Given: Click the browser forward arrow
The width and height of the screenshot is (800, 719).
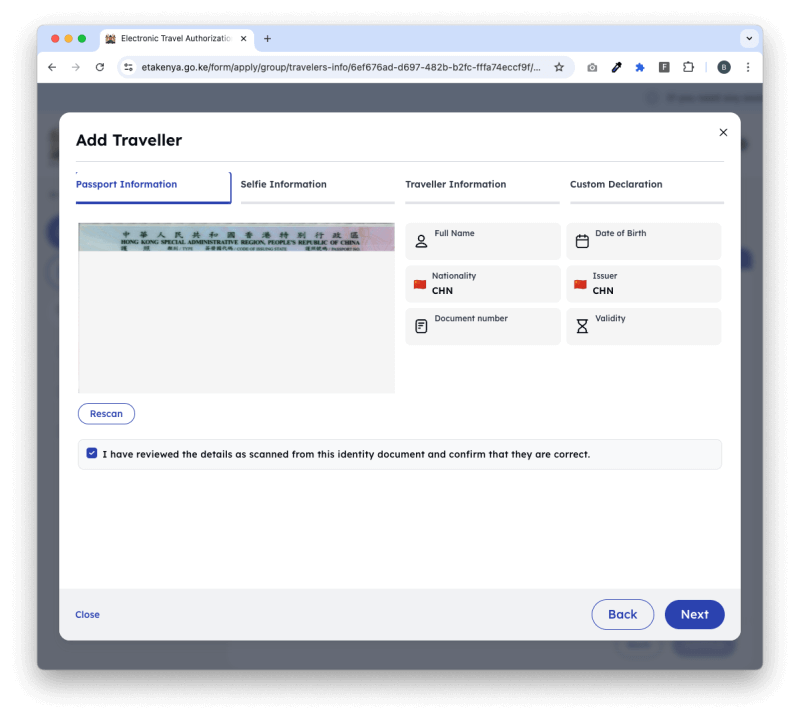Looking at the screenshot, I should [x=76, y=67].
